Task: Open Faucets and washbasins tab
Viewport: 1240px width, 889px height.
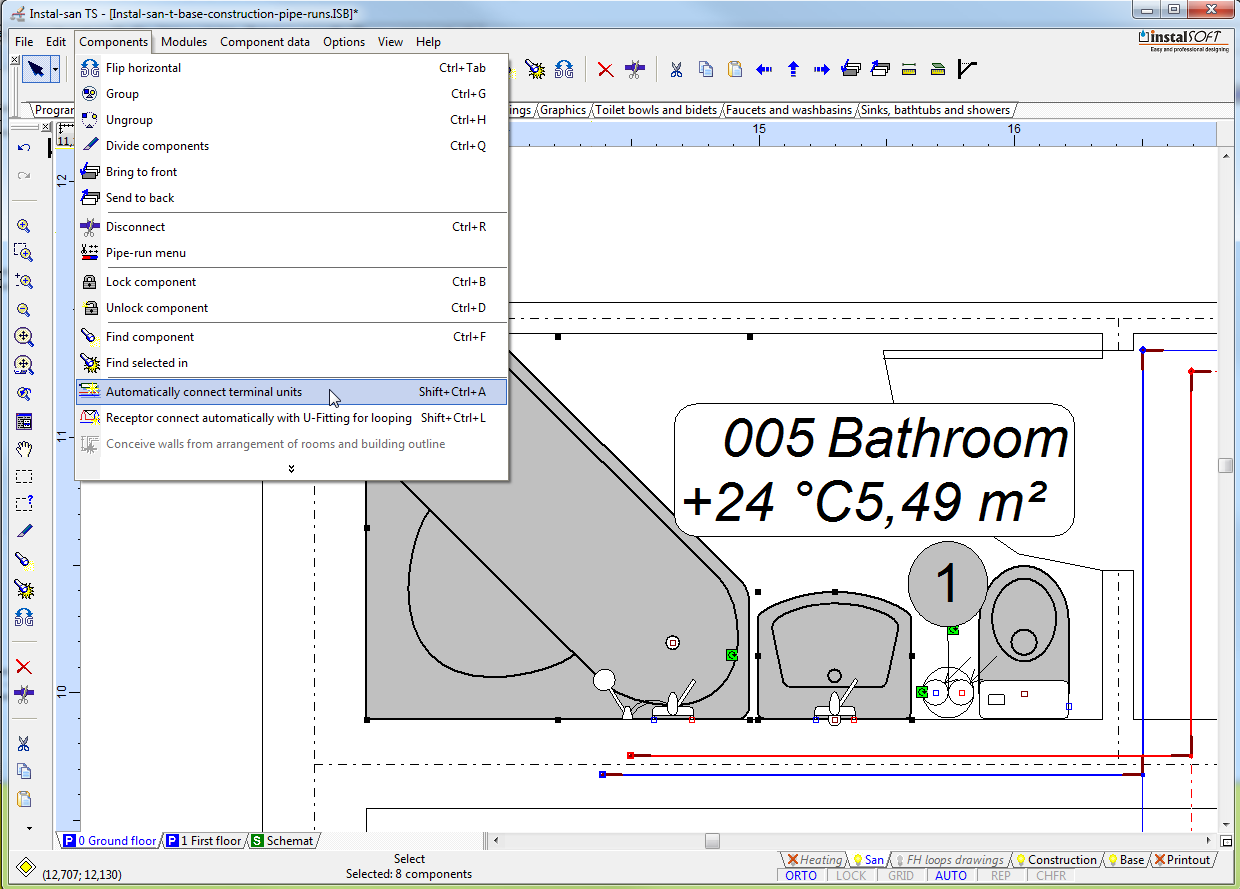Action: [x=789, y=110]
